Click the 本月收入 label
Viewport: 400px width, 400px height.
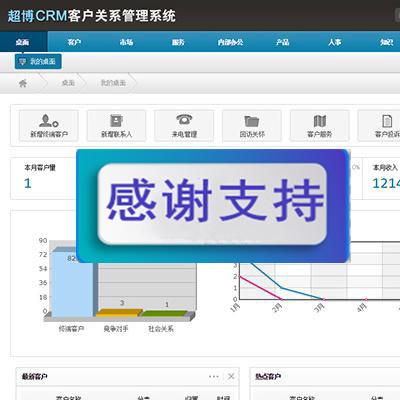(x=385, y=167)
